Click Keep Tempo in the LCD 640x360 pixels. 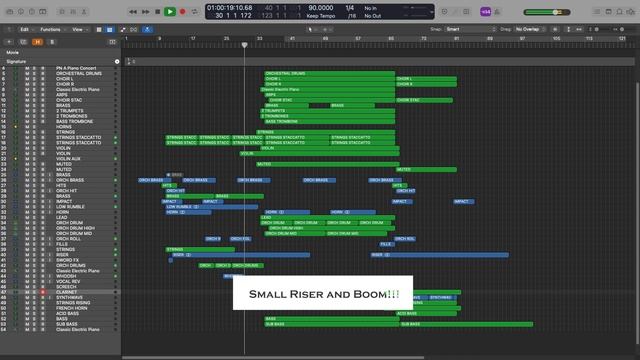coord(320,16)
